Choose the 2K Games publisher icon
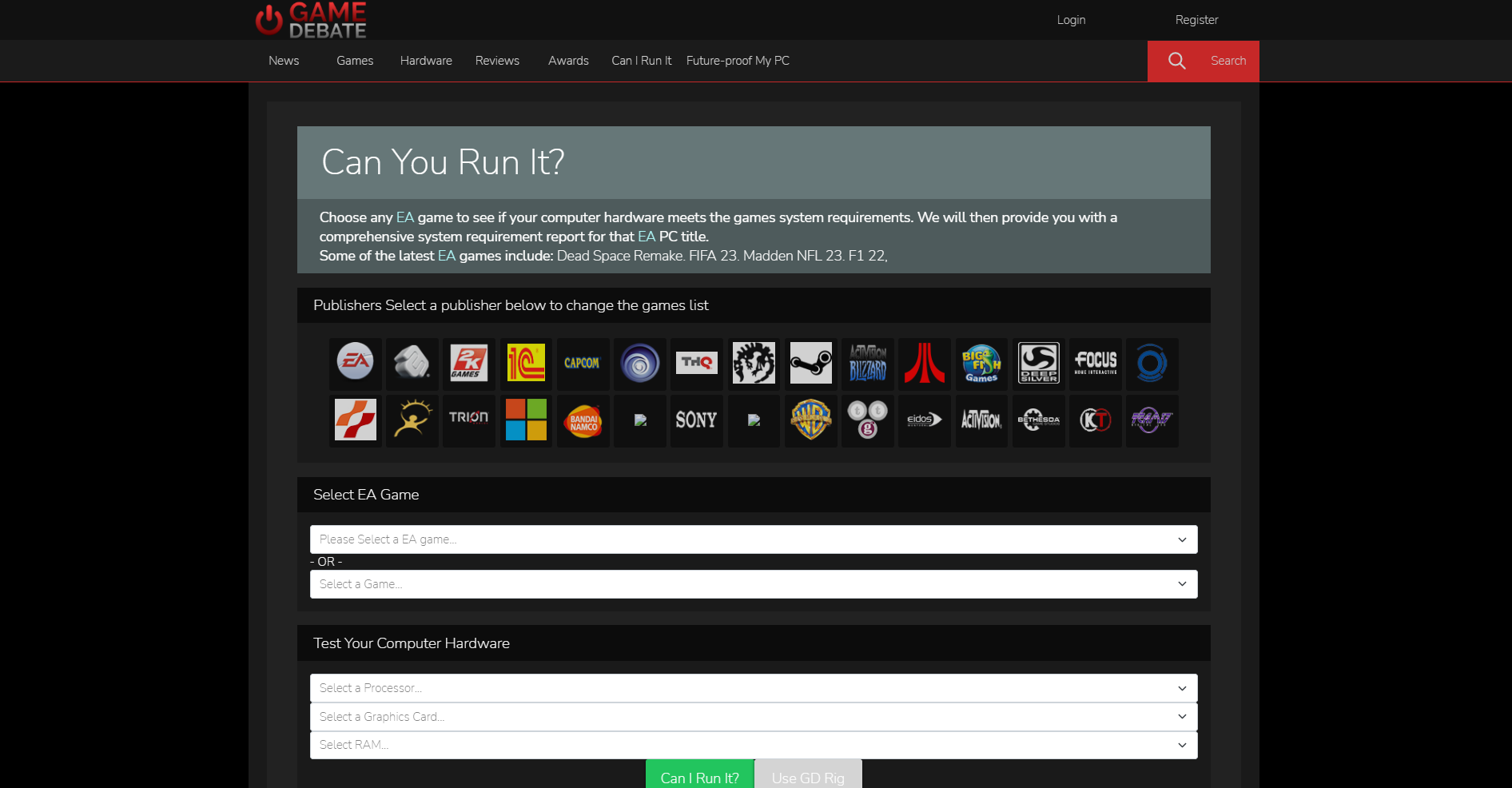The image size is (1512, 788). click(469, 363)
